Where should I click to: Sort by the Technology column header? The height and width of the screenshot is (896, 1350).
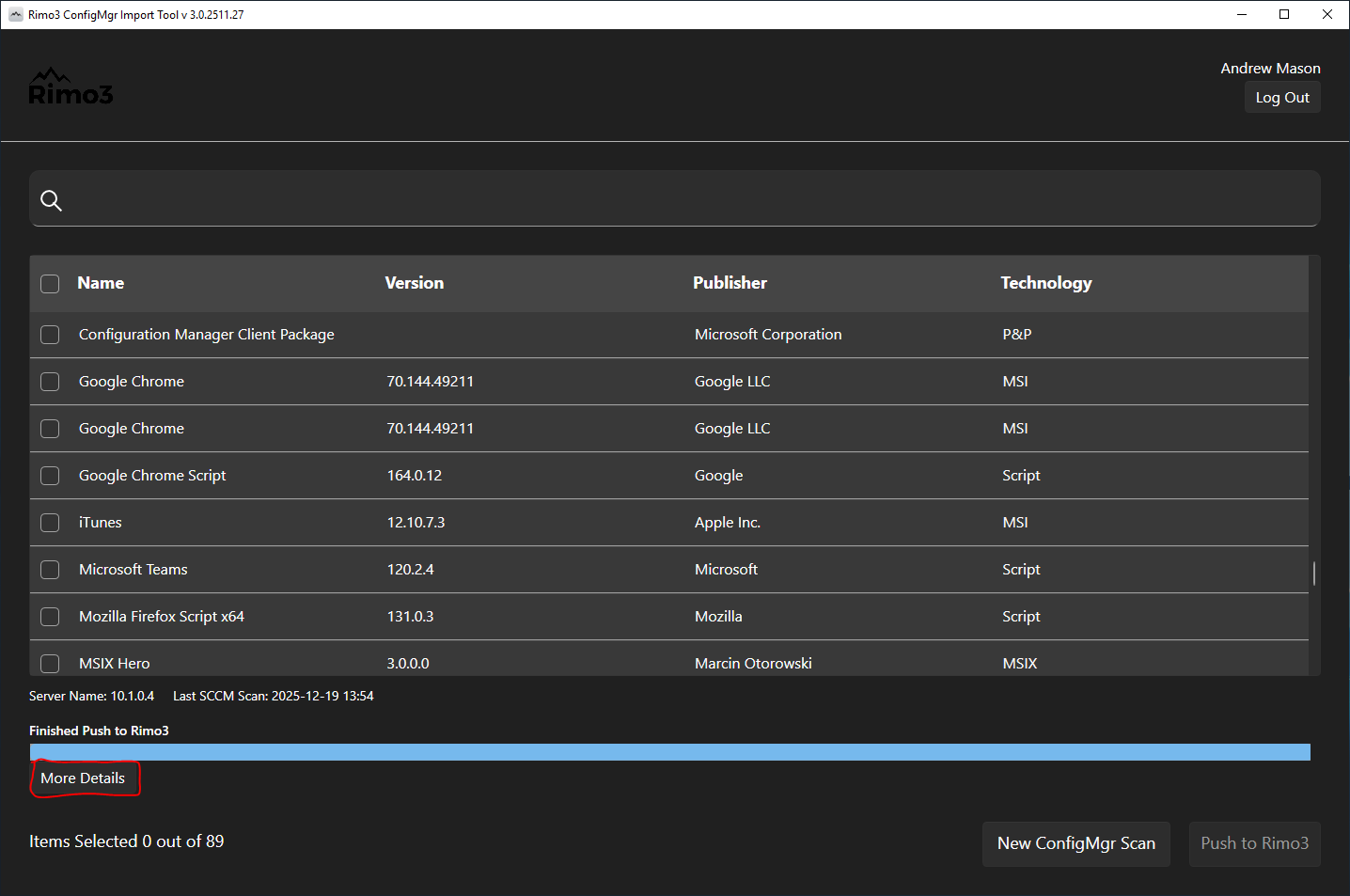click(1045, 283)
